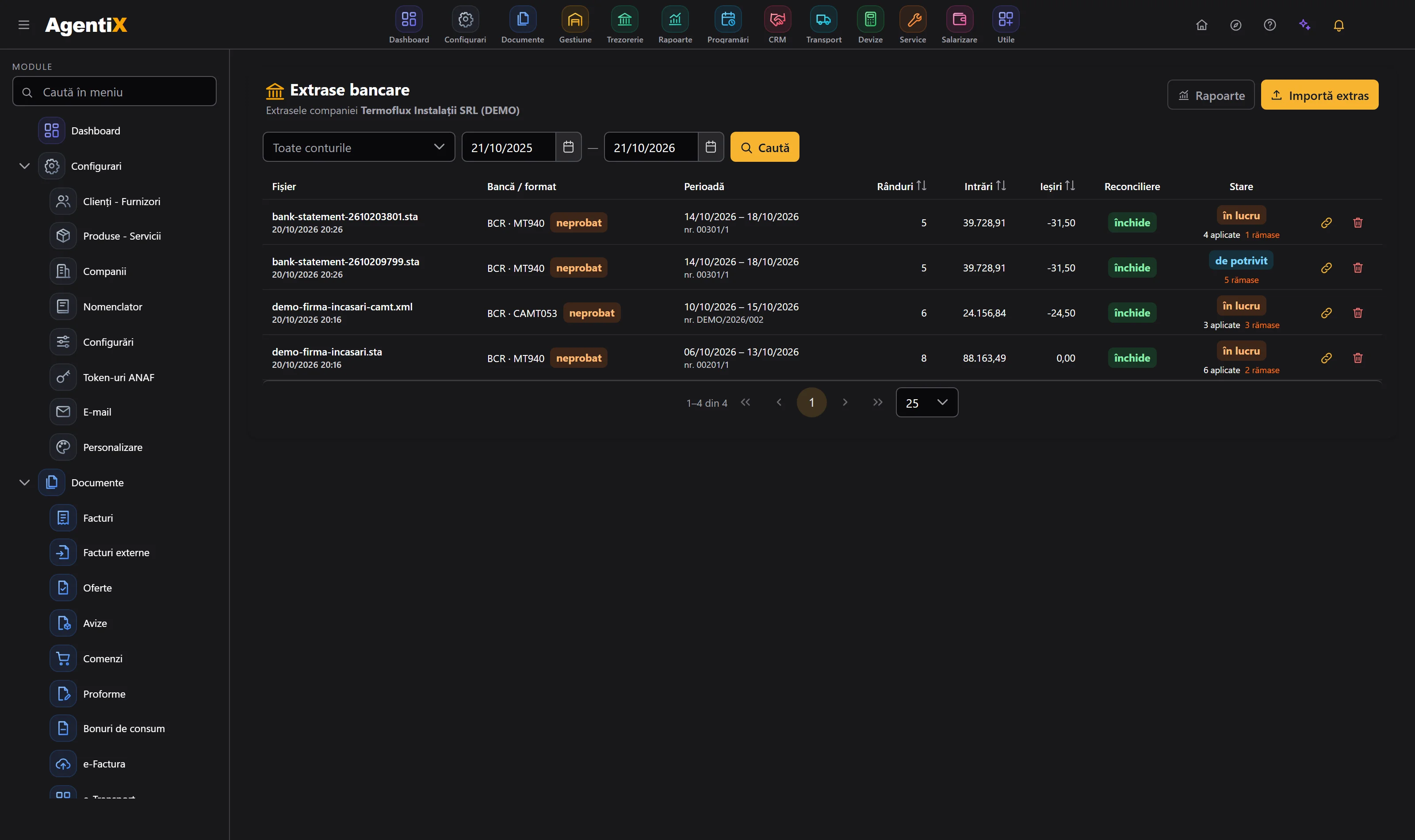Open calendar picker for end date 21/10/2026
1415x840 pixels.
tap(711, 147)
